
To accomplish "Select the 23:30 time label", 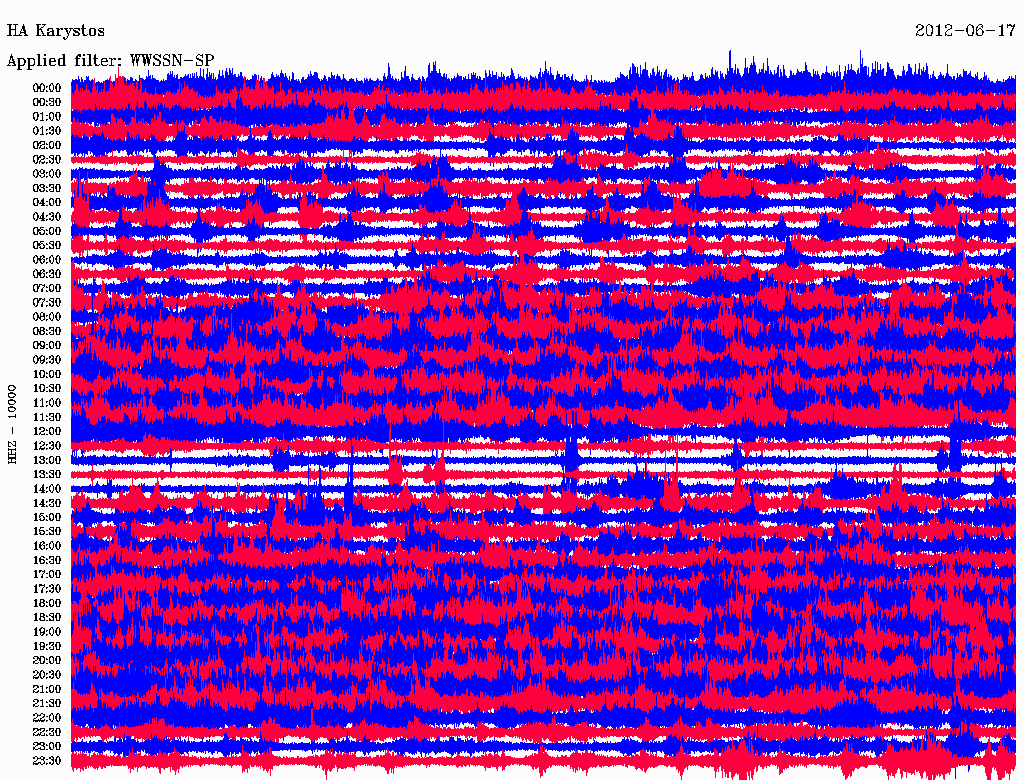I will pyautogui.click(x=47, y=760).
